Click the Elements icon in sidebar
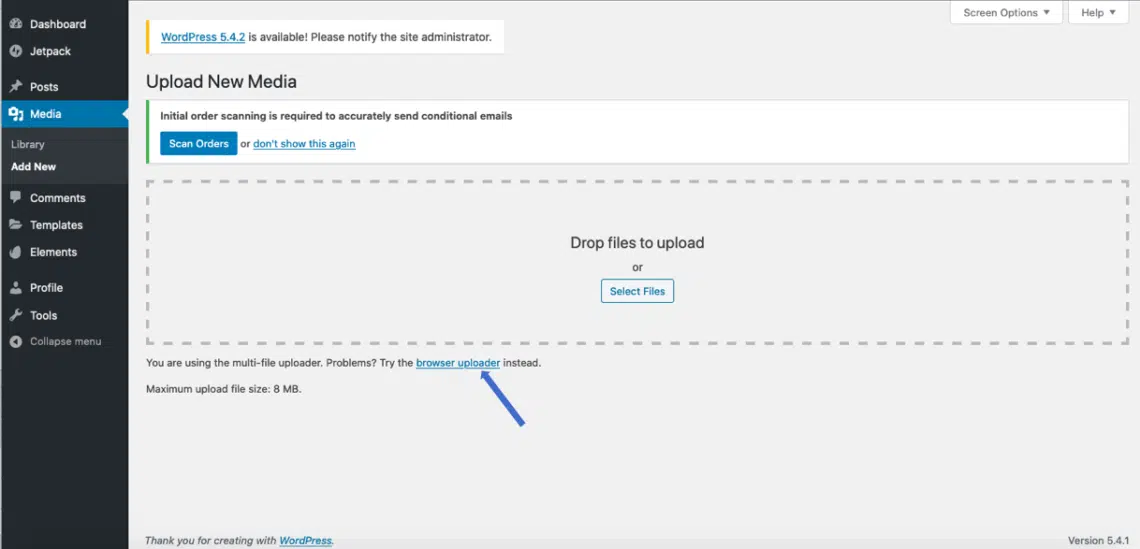This screenshot has height=549, width=1140. coord(15,252)
